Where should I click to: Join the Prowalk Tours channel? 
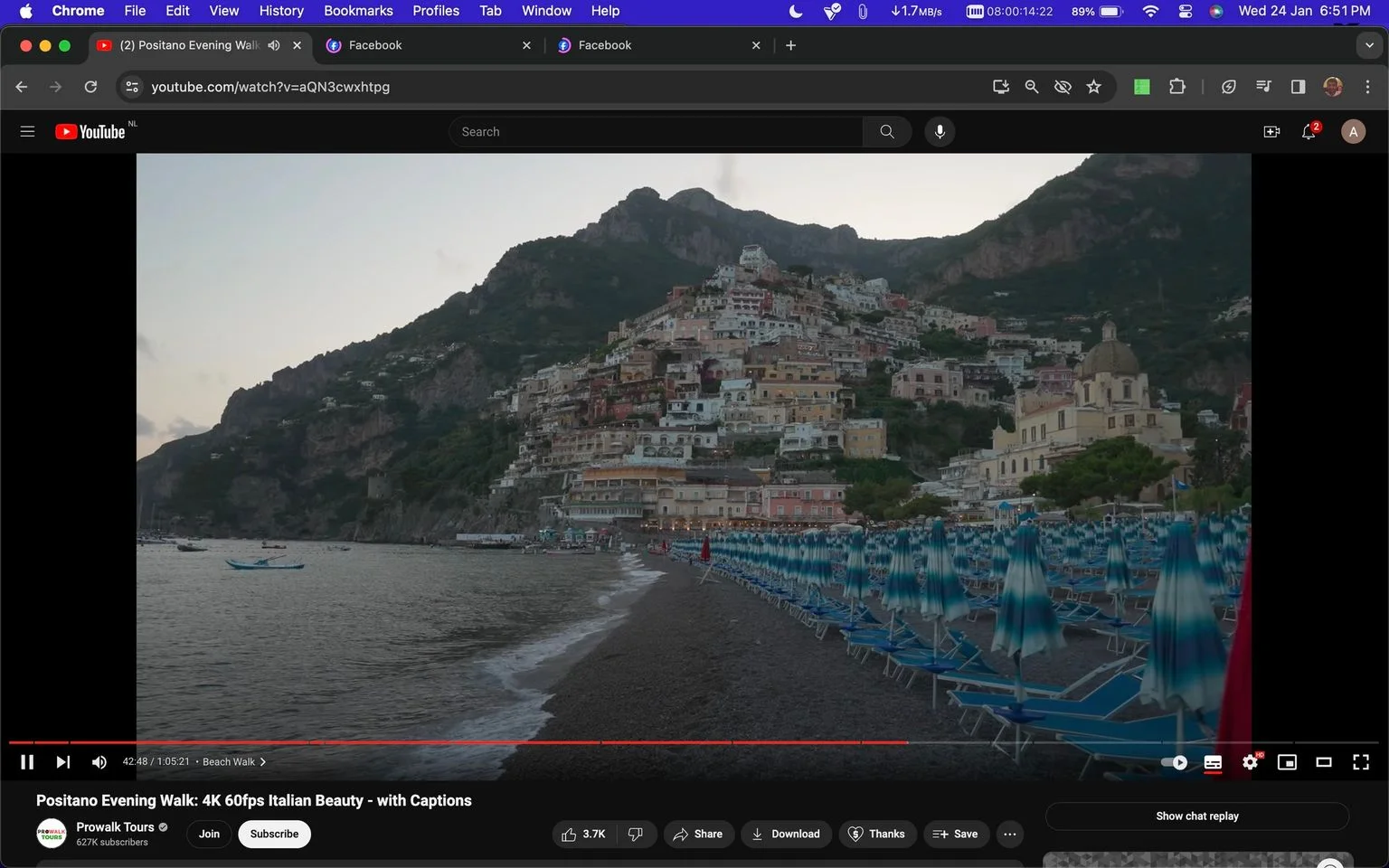click(x=209, y=835)
